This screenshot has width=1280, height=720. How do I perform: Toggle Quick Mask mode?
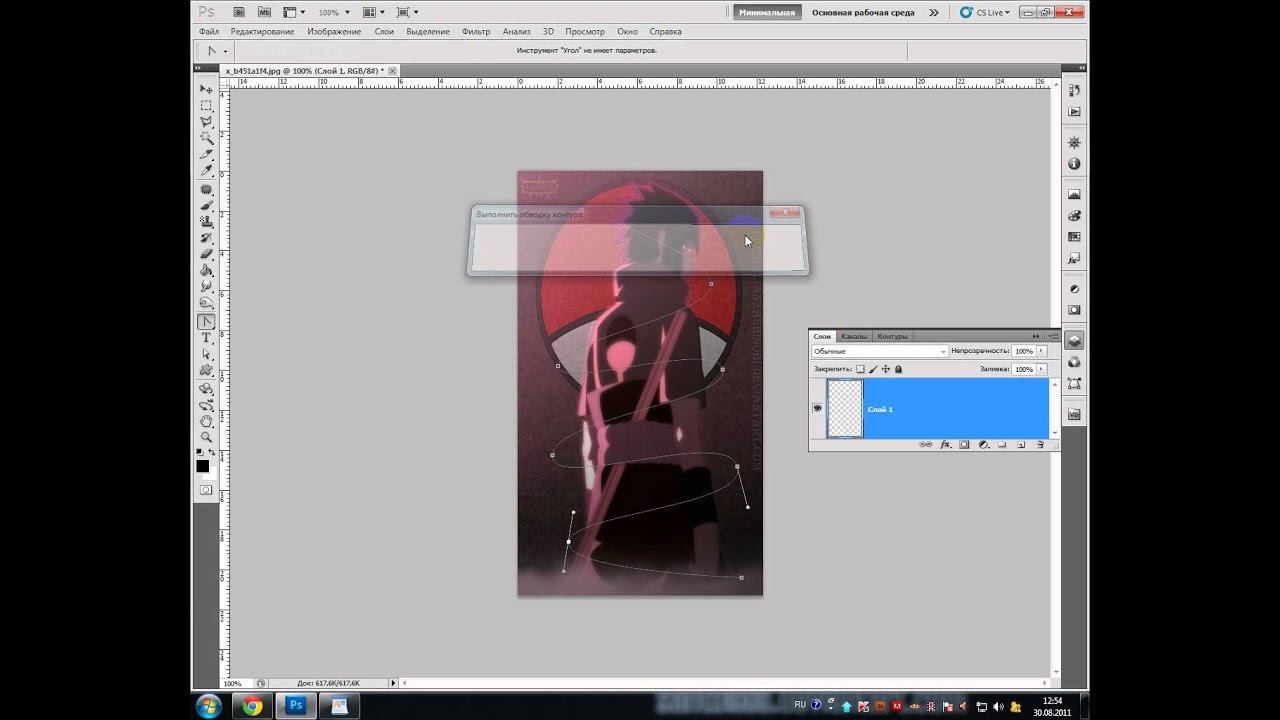pos(206,489)
